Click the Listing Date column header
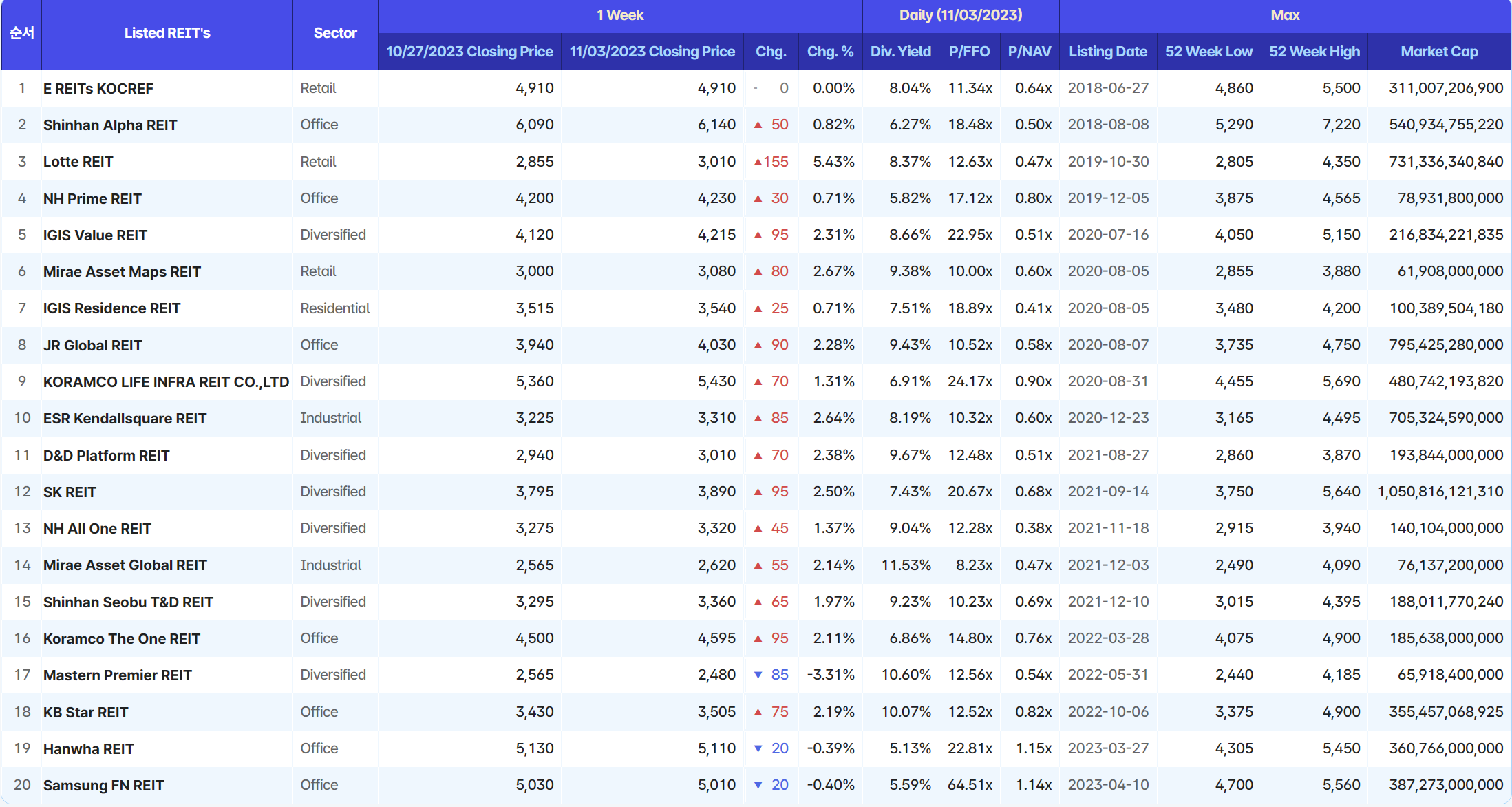 1108,52
